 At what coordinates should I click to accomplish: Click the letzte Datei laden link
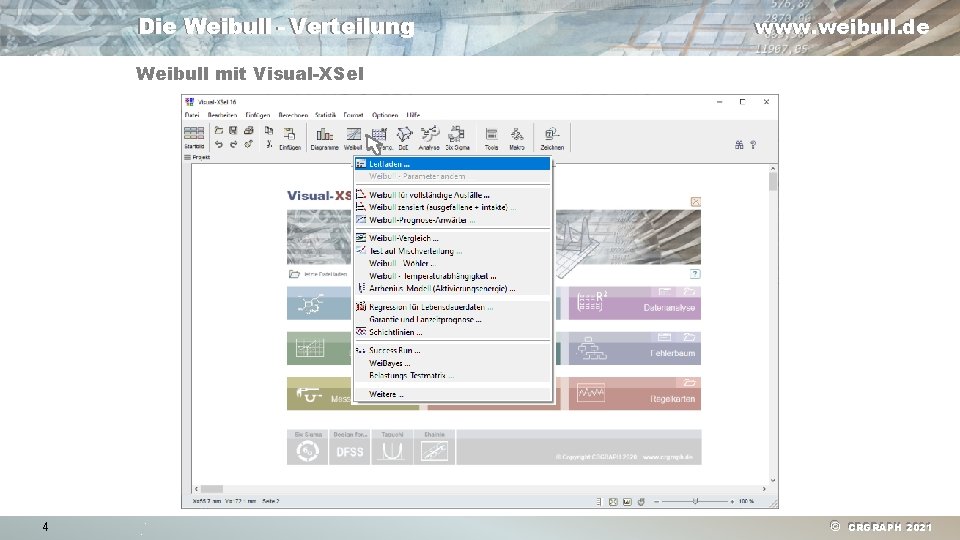click(319, 274)
